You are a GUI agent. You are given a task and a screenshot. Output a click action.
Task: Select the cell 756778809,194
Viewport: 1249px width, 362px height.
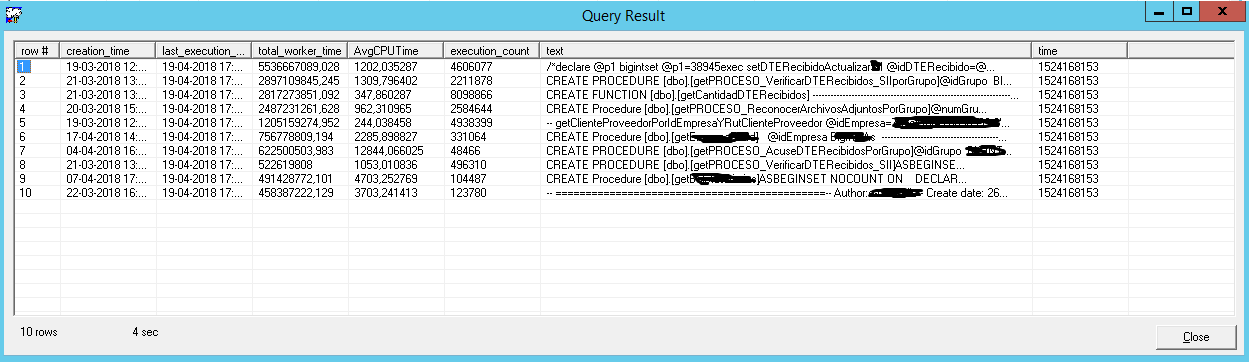pyautogui.click(x=296, y=136)
